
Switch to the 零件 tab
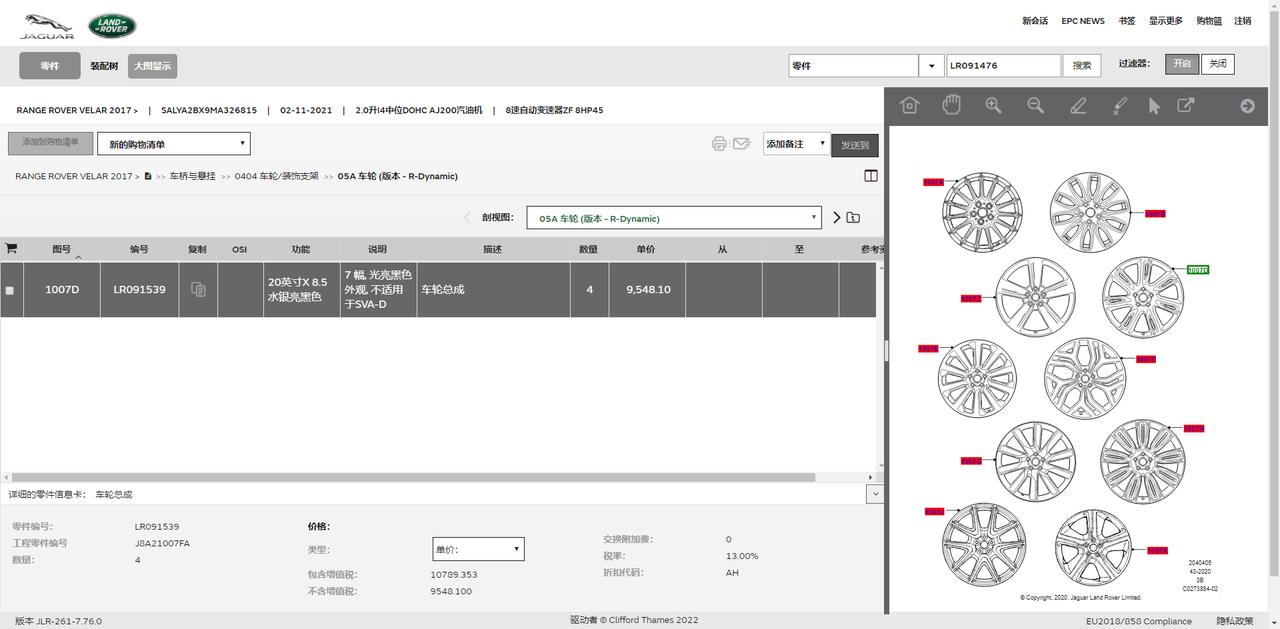pyautogui.click(x=50, y=66)
